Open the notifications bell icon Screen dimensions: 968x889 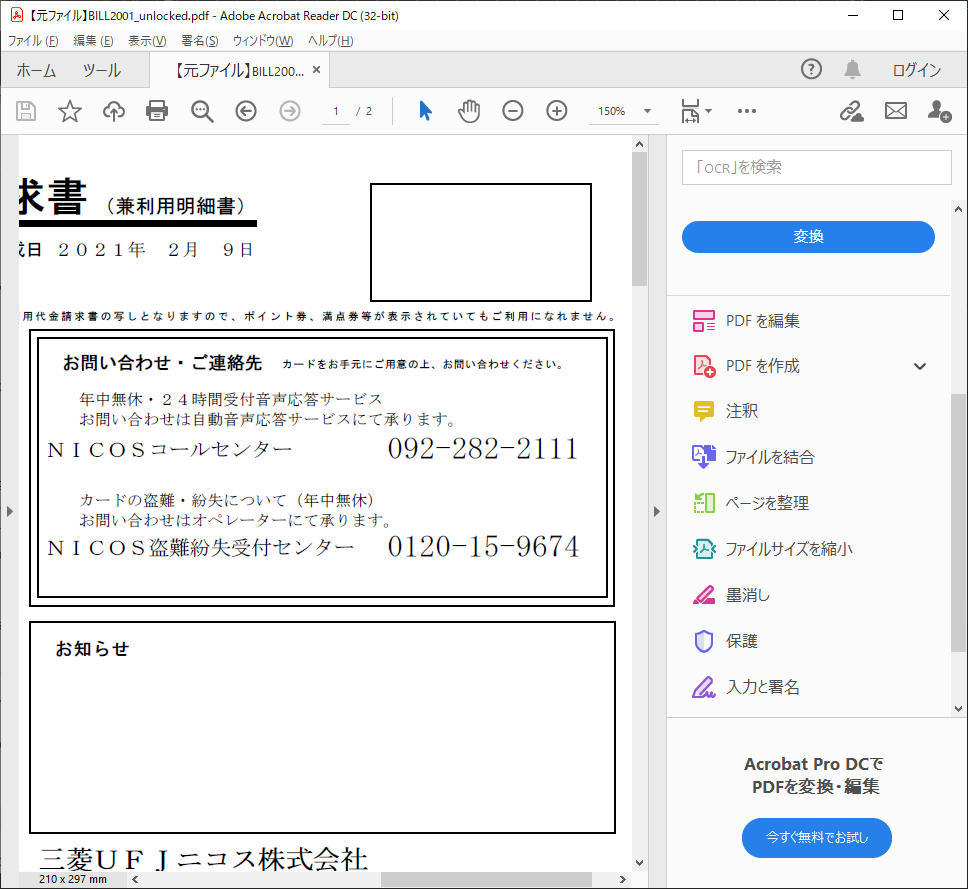point(853,69)
